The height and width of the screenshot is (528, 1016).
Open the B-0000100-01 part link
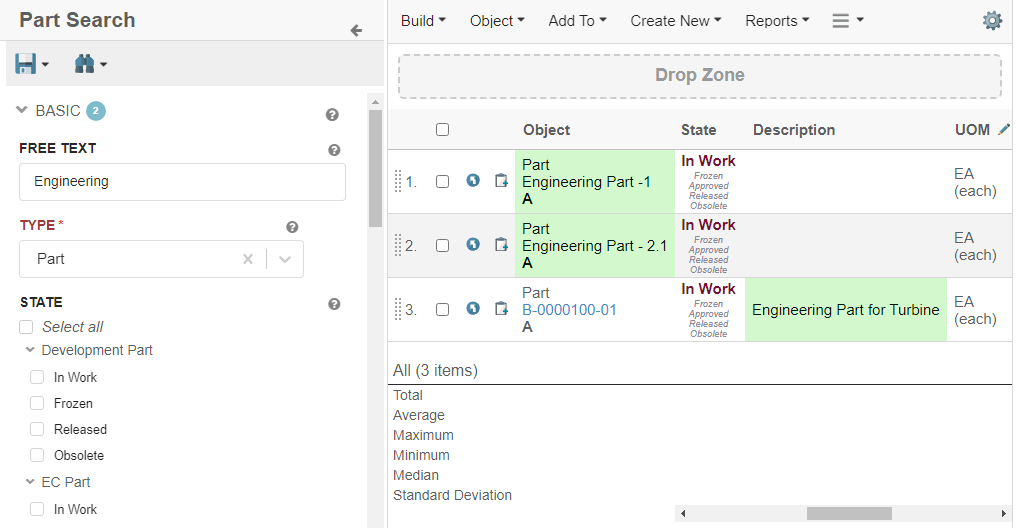(569, 310)
